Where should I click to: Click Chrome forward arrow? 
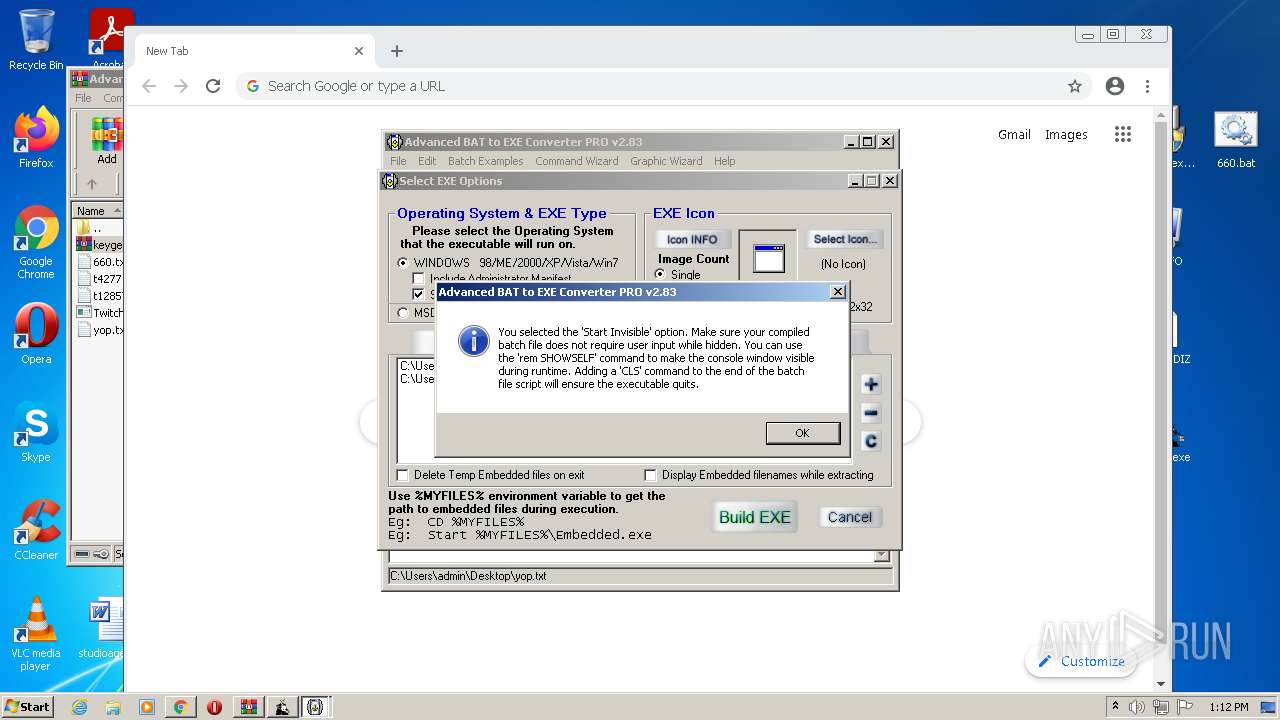(x=181, y=86)
